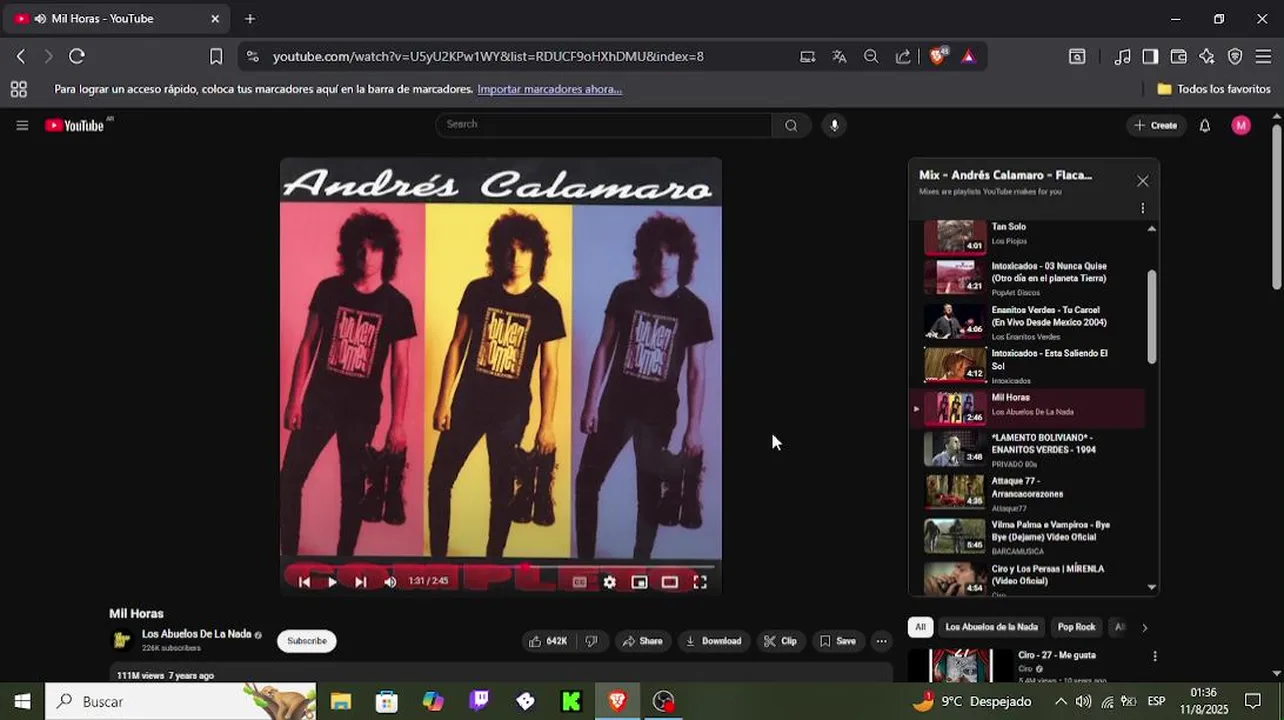Viewport: 1284px width, 720px height.
Task: Close the Mix playlist panel
Action: (1143, 181)
